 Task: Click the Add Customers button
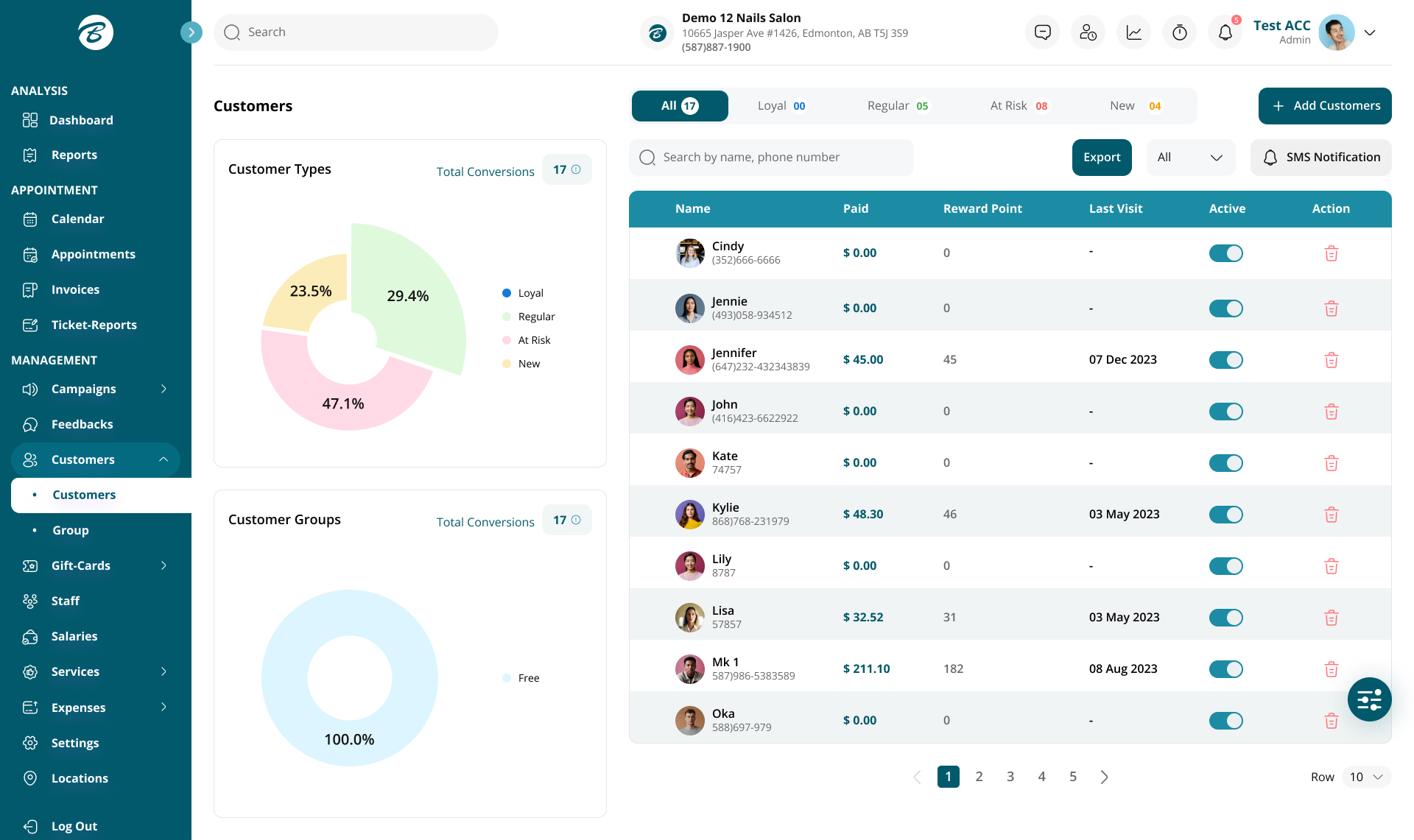[x=1324, y=105]
